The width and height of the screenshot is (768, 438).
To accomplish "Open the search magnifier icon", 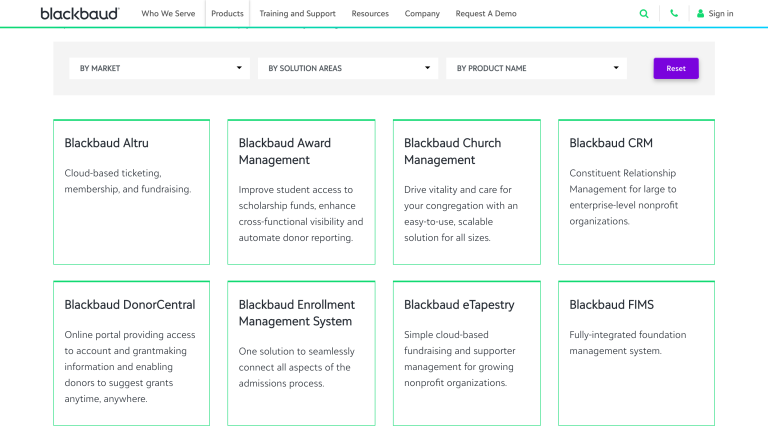I will click(644, 14).
